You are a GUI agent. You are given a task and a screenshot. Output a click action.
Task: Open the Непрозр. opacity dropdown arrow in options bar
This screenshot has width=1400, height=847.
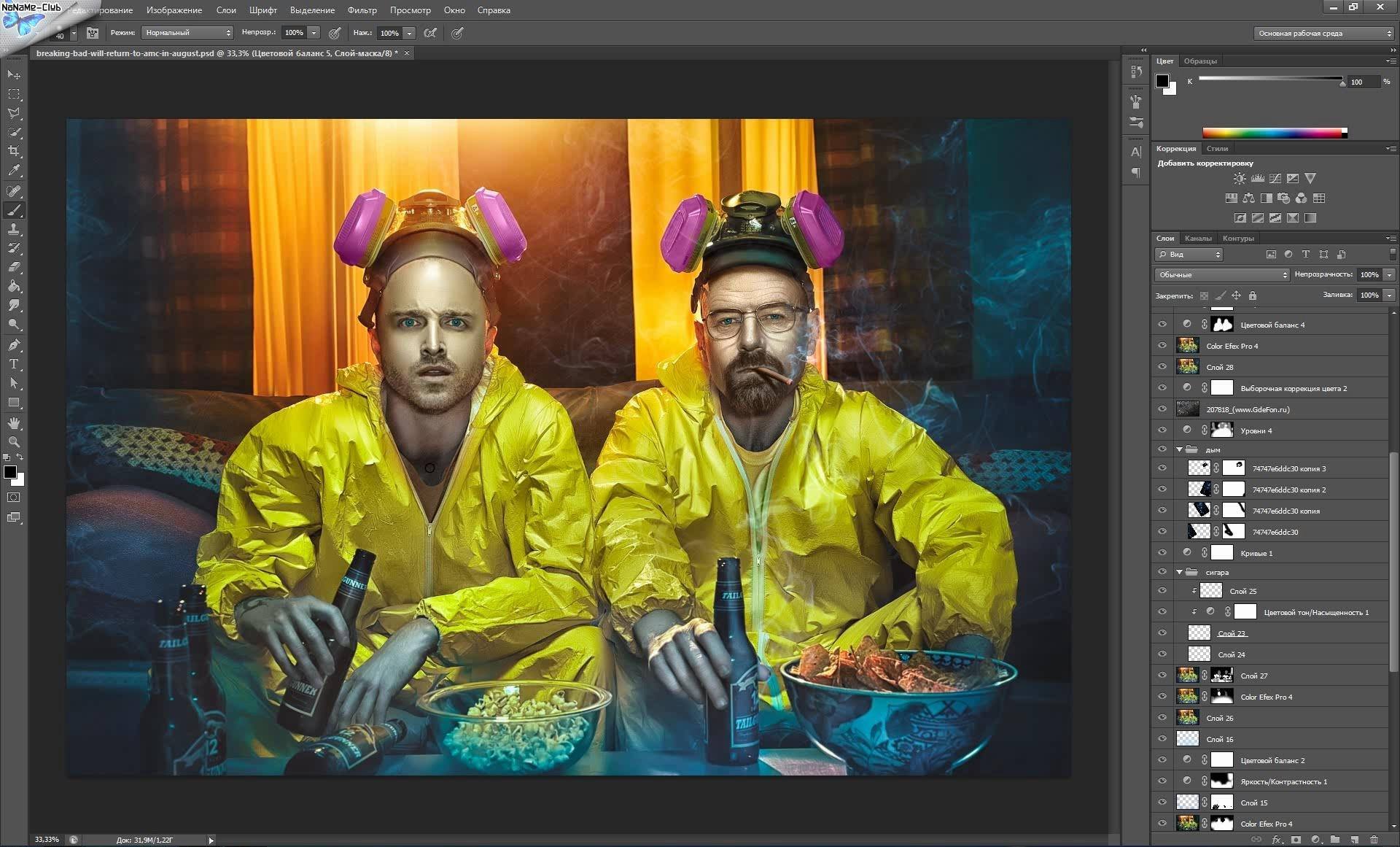(x=314, y=33)
